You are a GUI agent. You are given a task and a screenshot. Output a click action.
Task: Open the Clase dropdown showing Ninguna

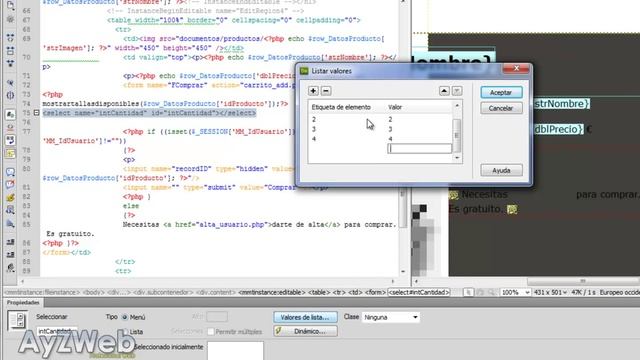tap(391, 317)
